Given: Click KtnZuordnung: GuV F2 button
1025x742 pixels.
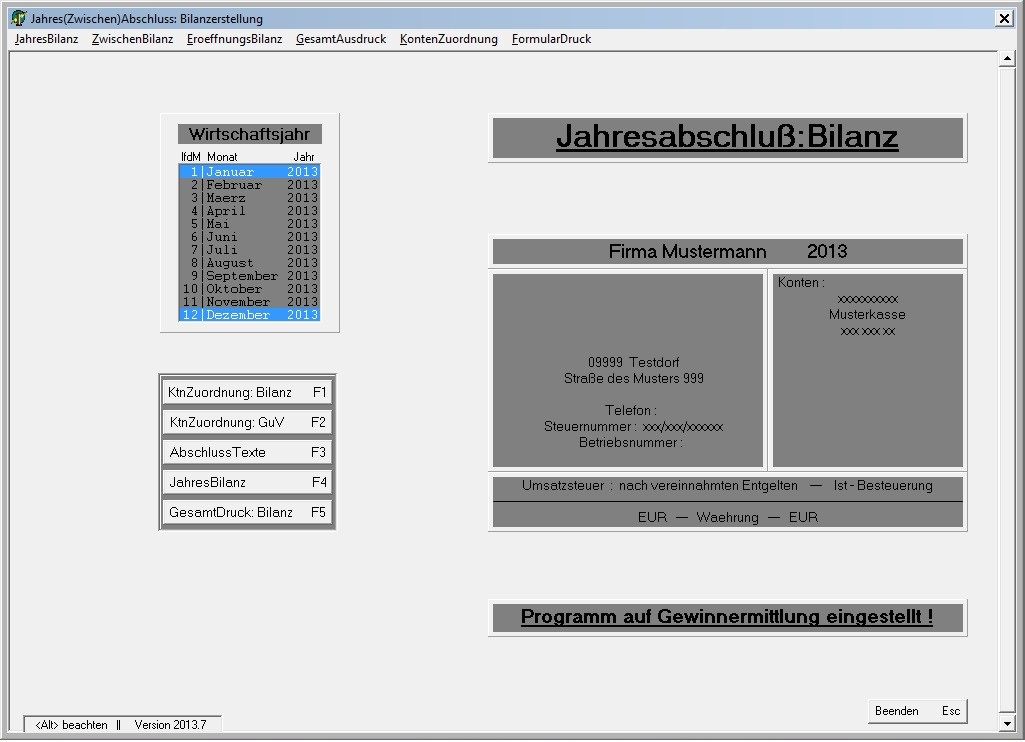Looking at the screenshot, I should point(247,422).
